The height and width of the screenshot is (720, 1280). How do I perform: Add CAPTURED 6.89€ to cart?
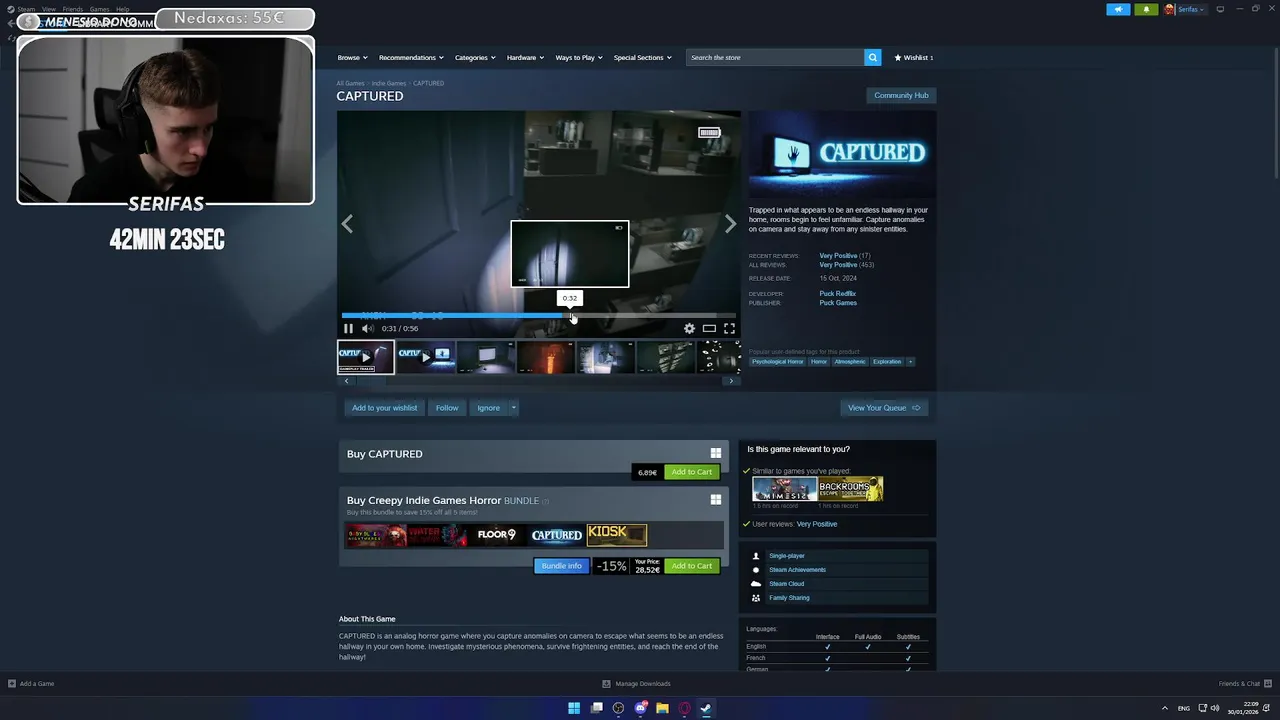[692, 472]
